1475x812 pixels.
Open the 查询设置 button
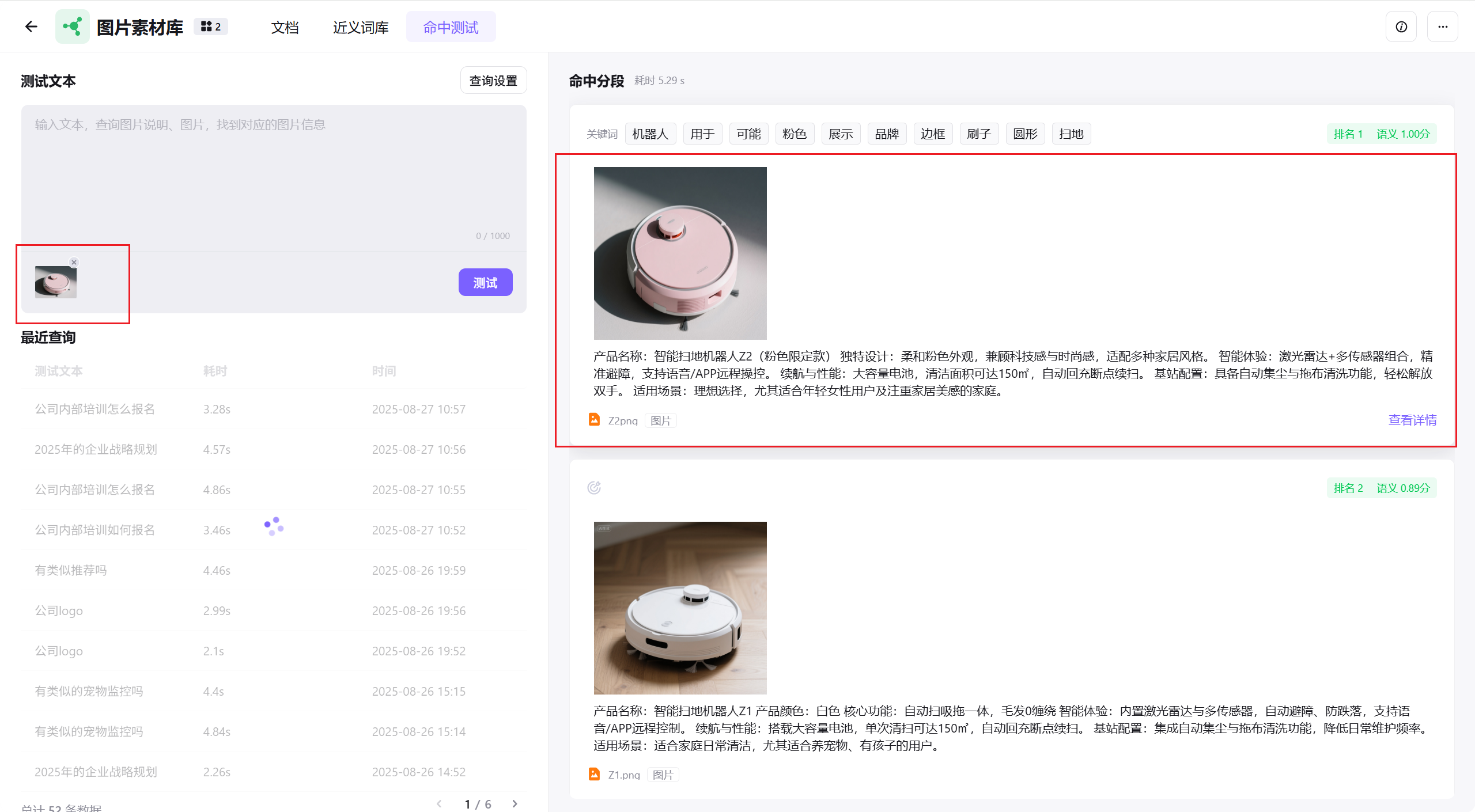pos(493,81)
